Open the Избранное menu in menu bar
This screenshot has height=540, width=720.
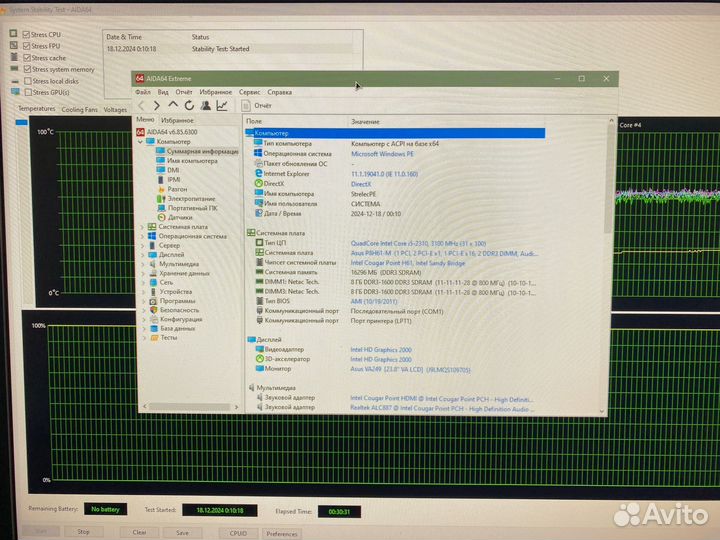pyautogui.click(x=215, y=92)
